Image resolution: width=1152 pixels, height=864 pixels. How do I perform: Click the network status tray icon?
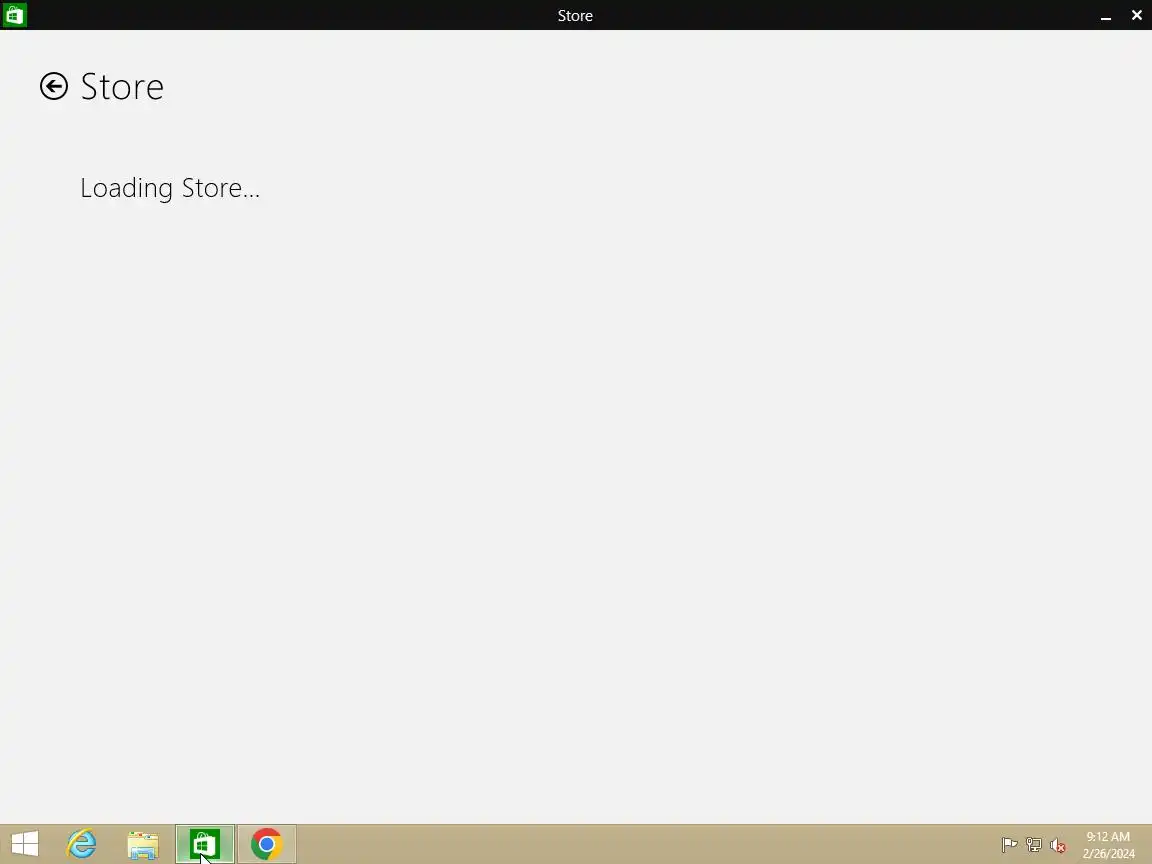point(1034,845)
